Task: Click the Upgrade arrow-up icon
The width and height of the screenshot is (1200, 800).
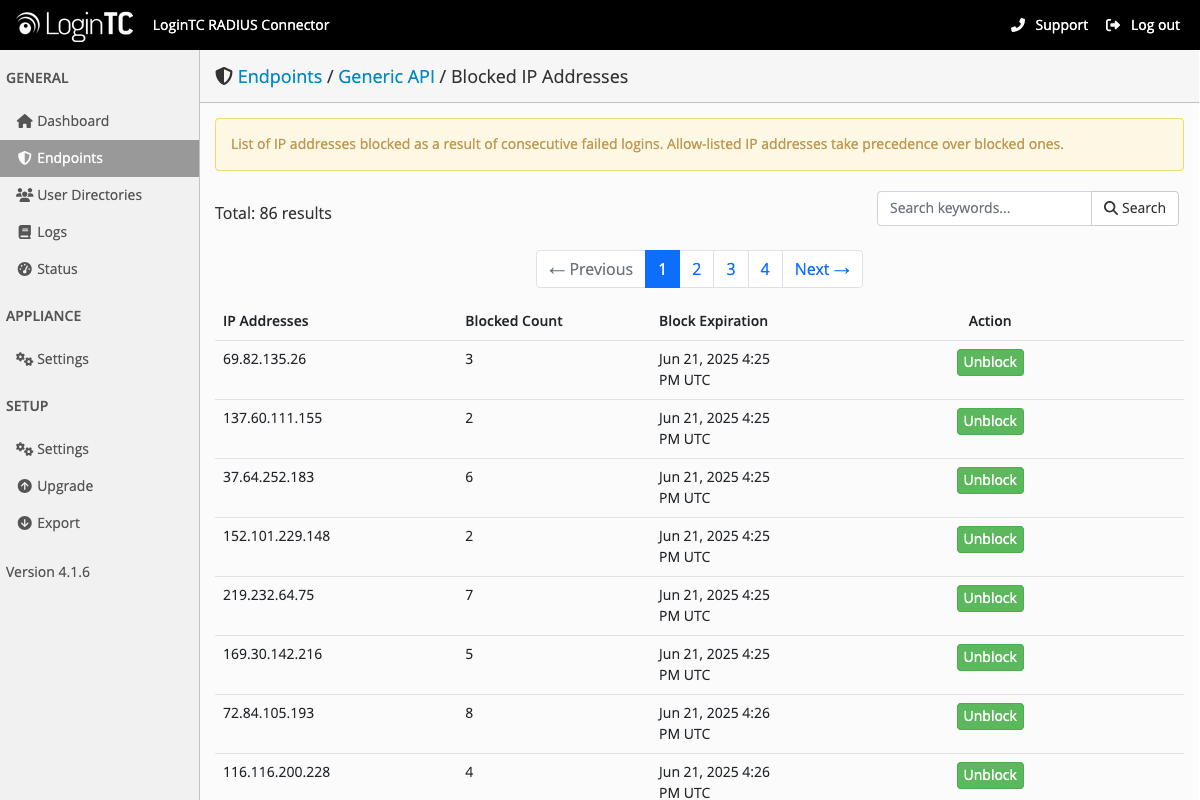Action: click(25, 486)
